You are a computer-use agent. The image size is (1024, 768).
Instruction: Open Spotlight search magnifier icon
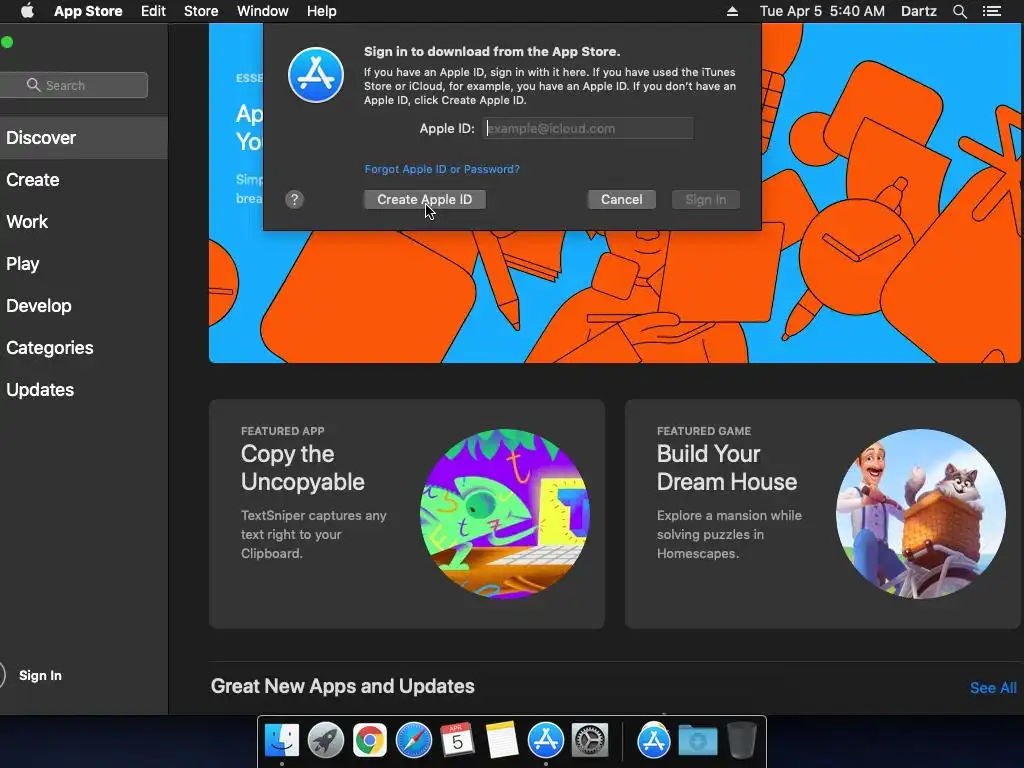click(x=959, y=11)
